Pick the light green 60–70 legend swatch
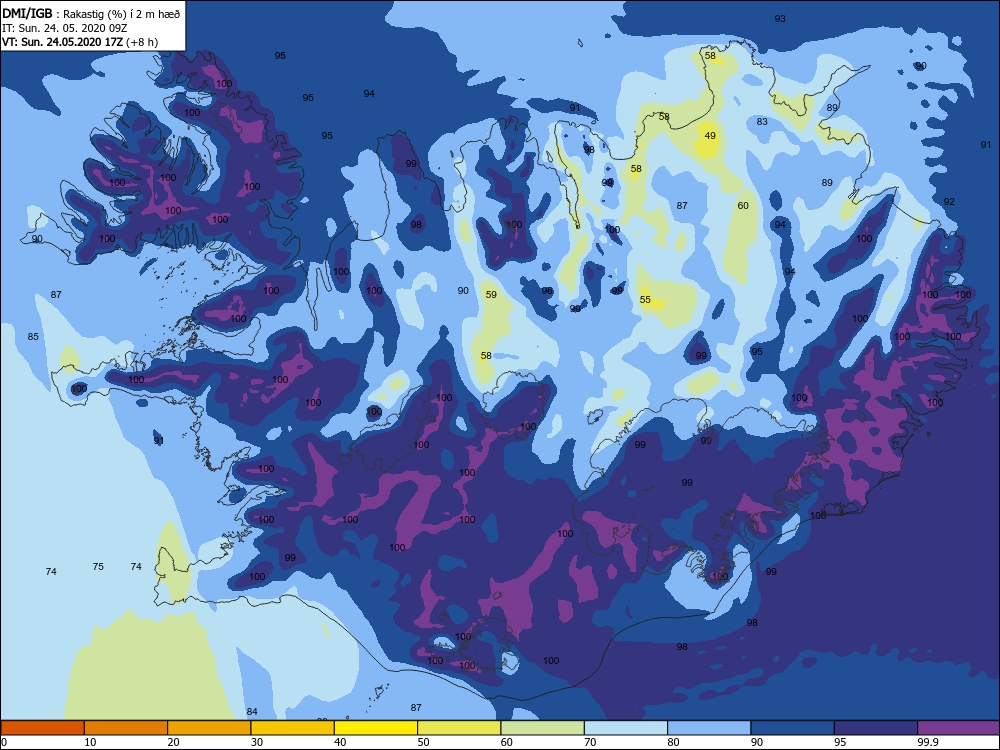The height and width of the screenshot is (750, 1000). point(543,728)
